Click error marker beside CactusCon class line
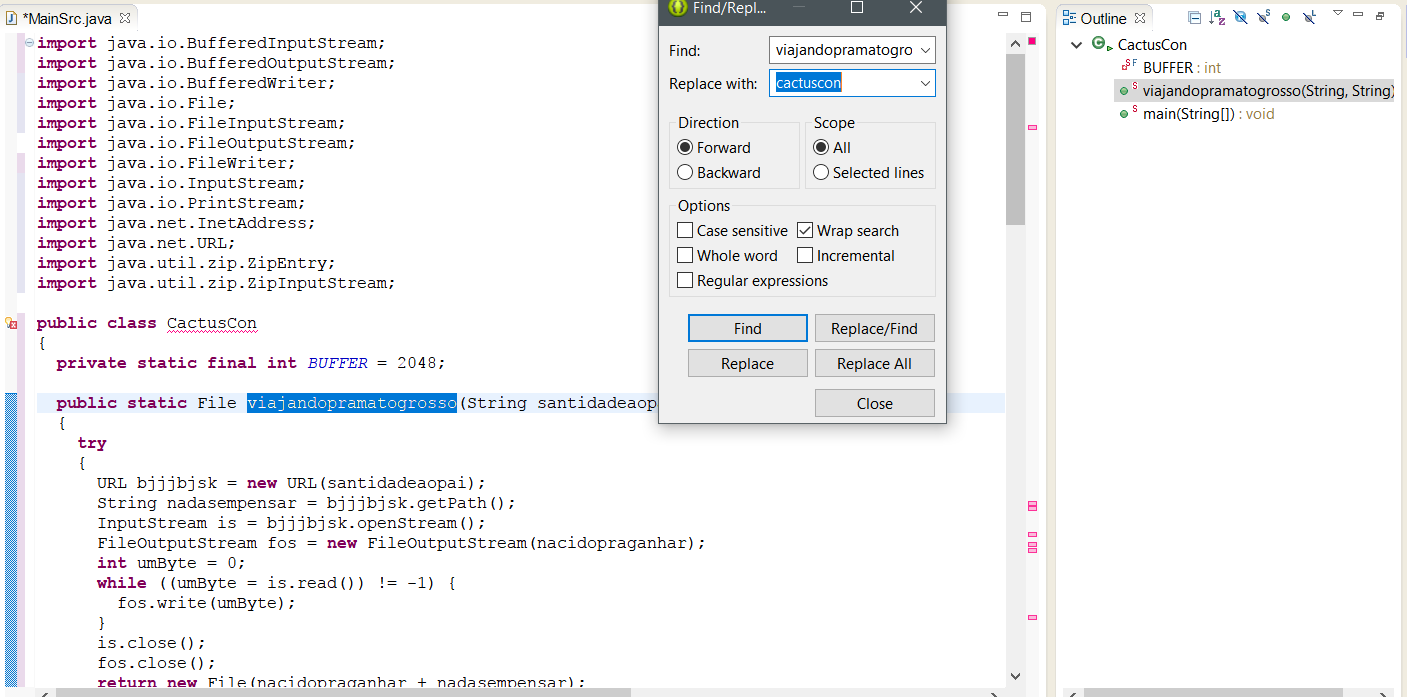1407x697 pixels. pyautogui.click(x=11, y=323)
